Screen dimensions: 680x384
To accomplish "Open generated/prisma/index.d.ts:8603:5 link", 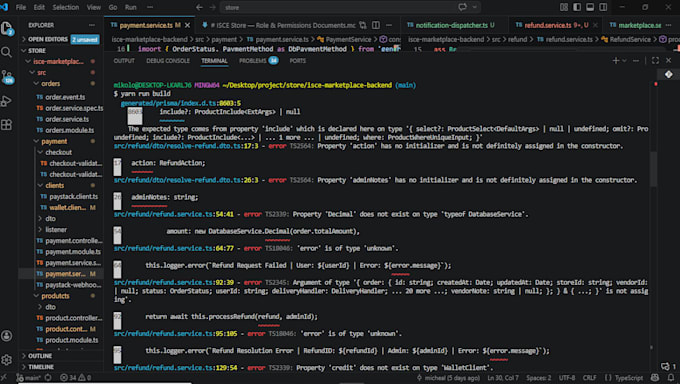I will click(180, 103).
